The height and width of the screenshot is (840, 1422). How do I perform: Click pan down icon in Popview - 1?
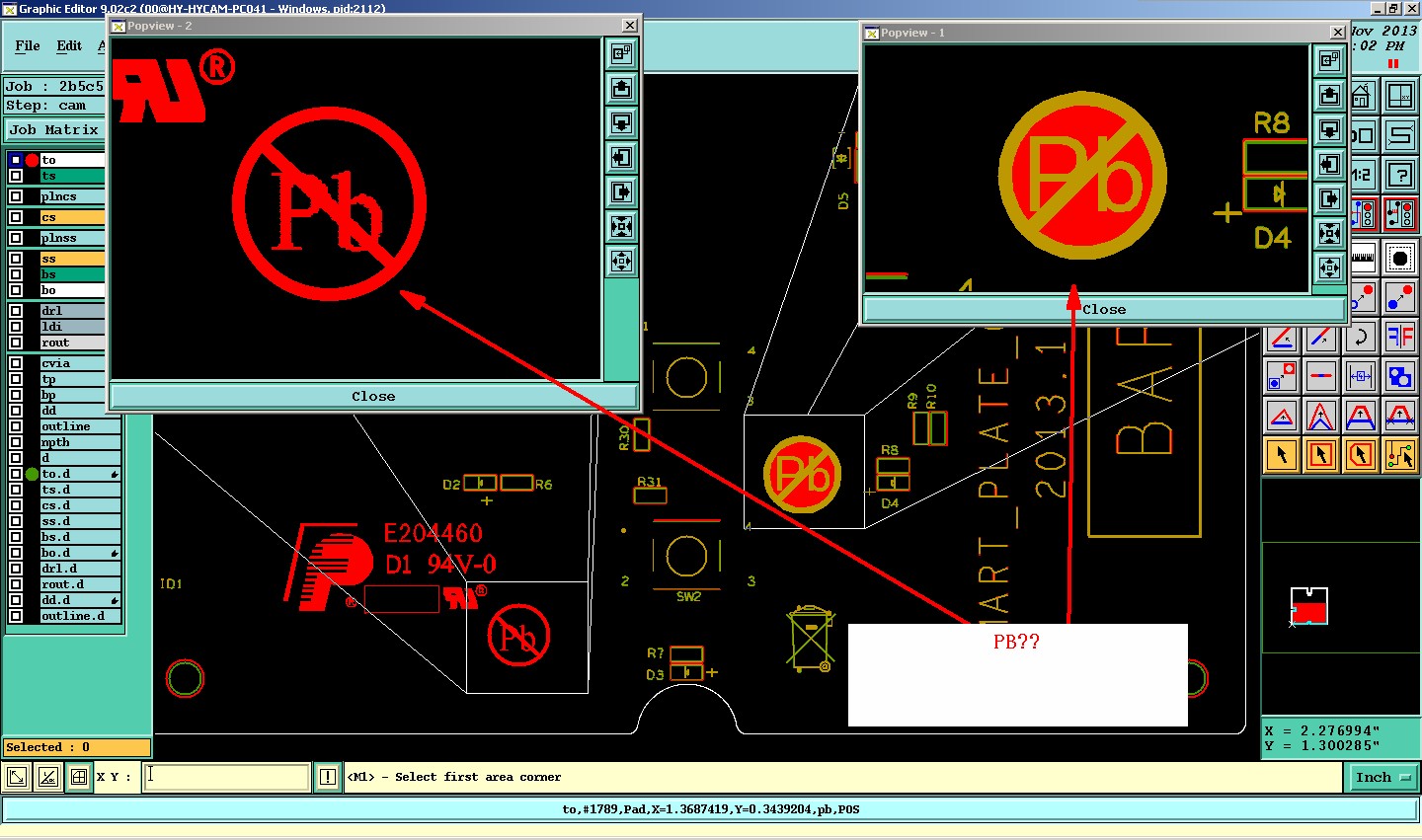pos(1329,130)
